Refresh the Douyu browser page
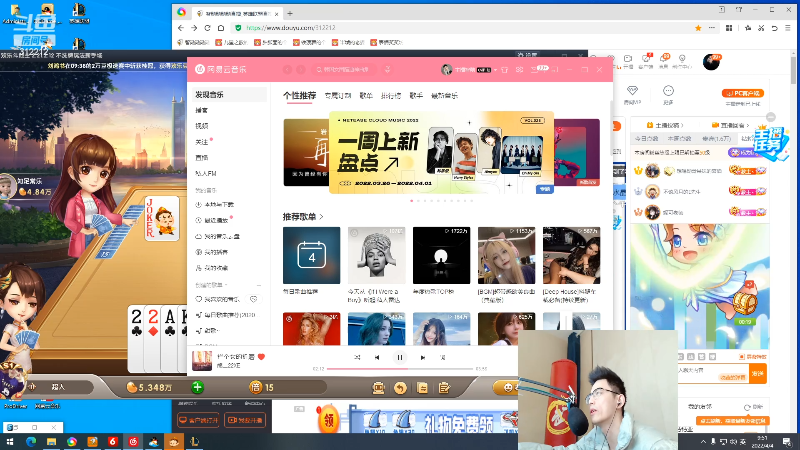800x450 pixels. pyautogui.click(x=207, y=28)
